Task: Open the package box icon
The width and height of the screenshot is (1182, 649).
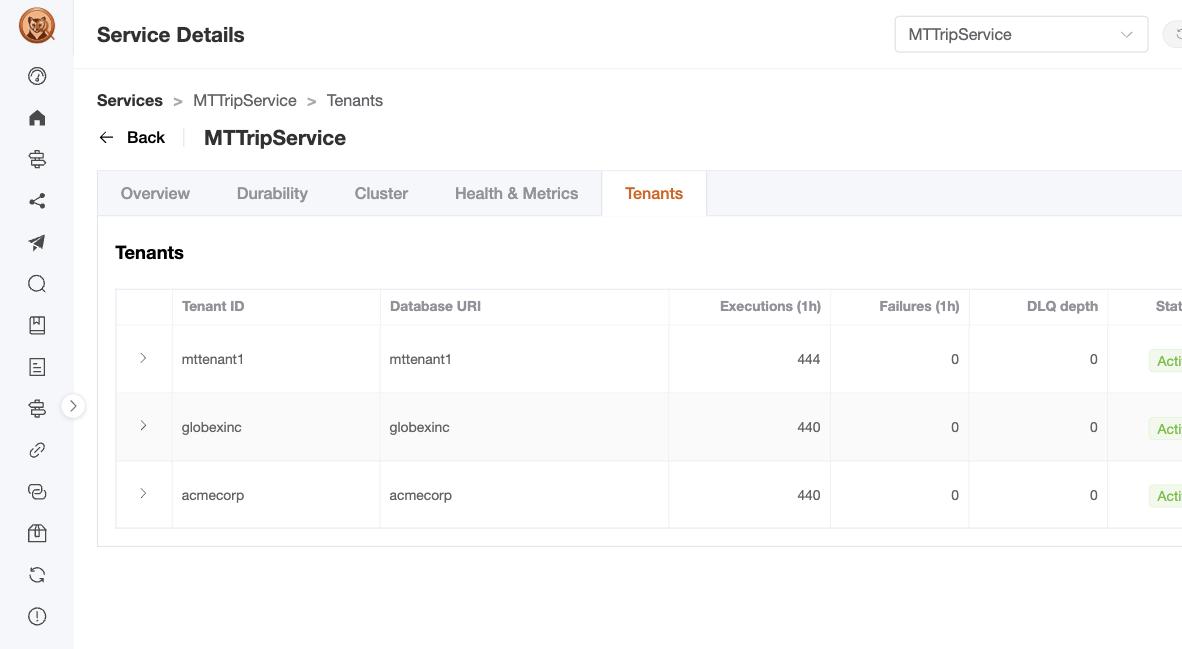Action: [x=37, y=533]
